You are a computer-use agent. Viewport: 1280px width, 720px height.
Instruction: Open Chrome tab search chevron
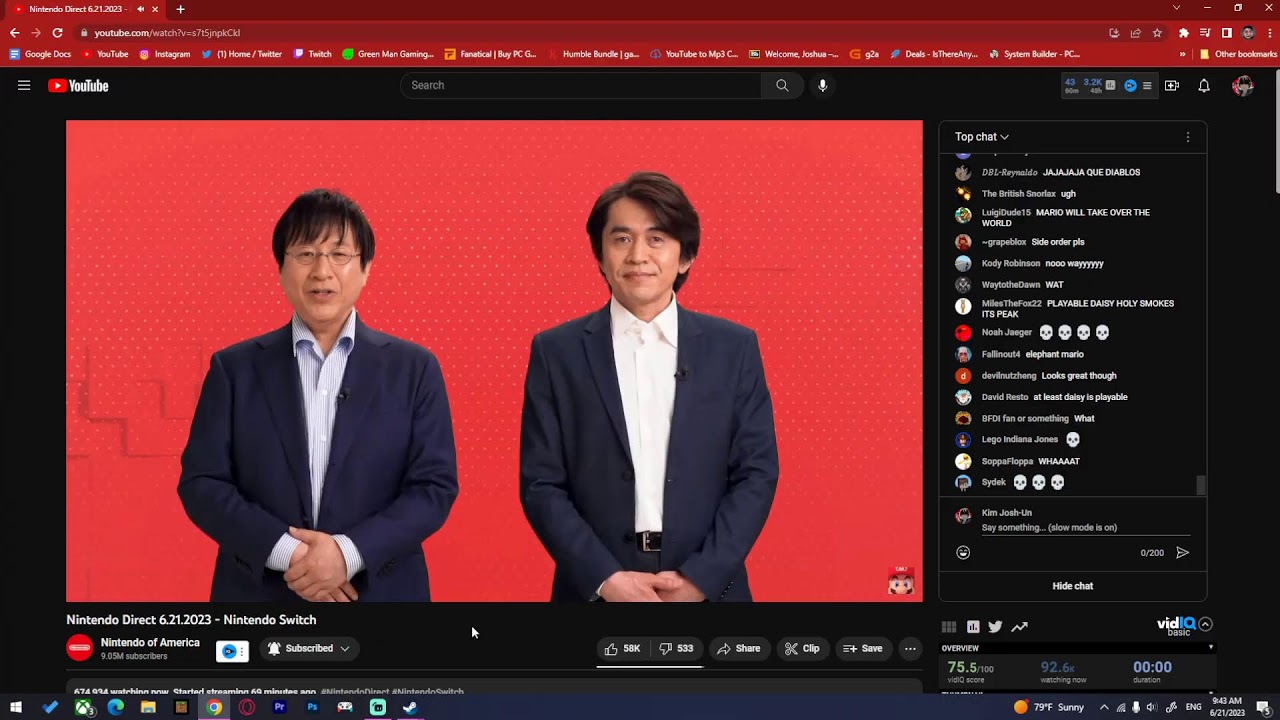[1177, 8]
